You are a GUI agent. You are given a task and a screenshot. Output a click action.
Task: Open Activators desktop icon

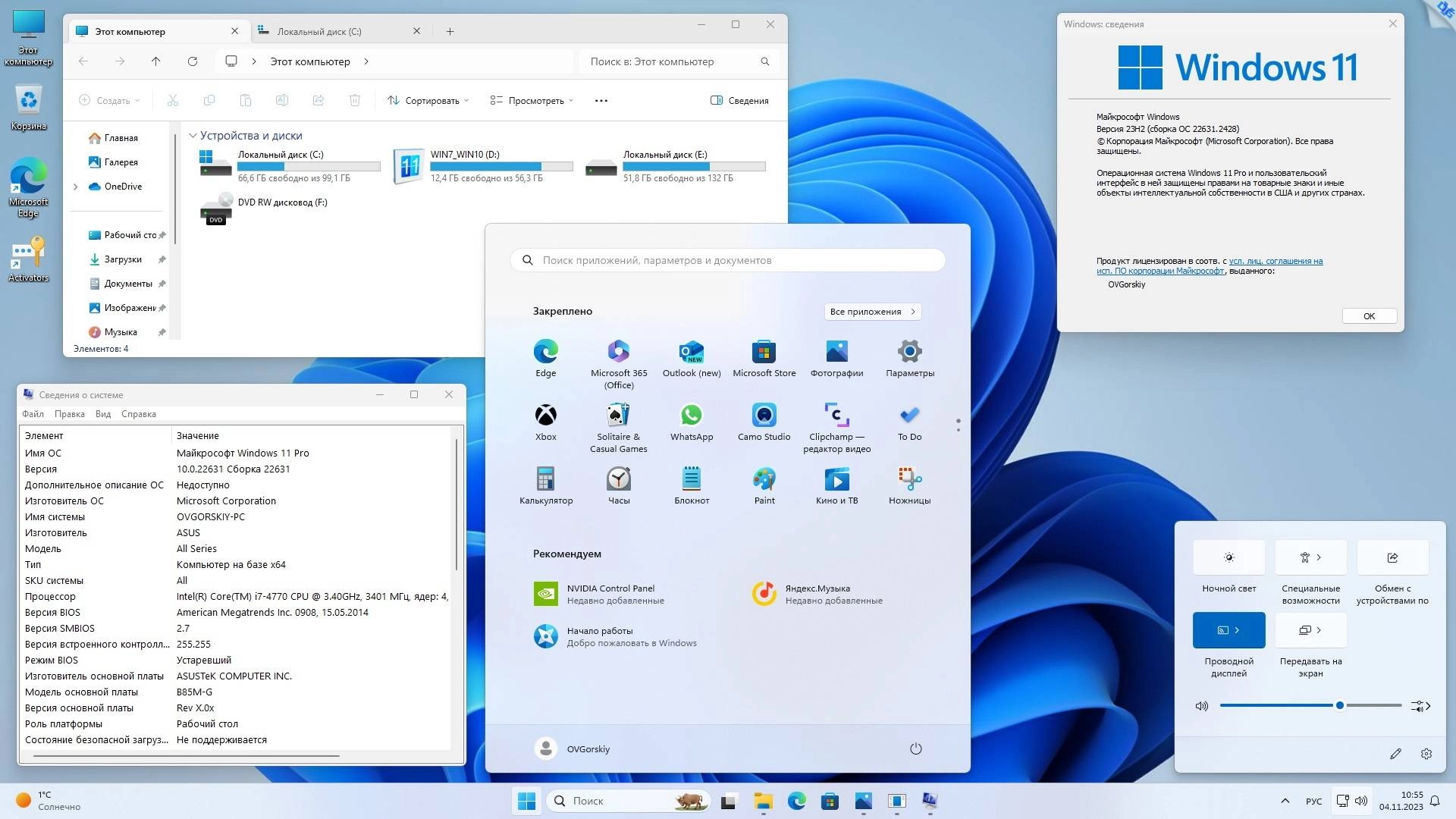pyautogui.click(x=28, y=259)
